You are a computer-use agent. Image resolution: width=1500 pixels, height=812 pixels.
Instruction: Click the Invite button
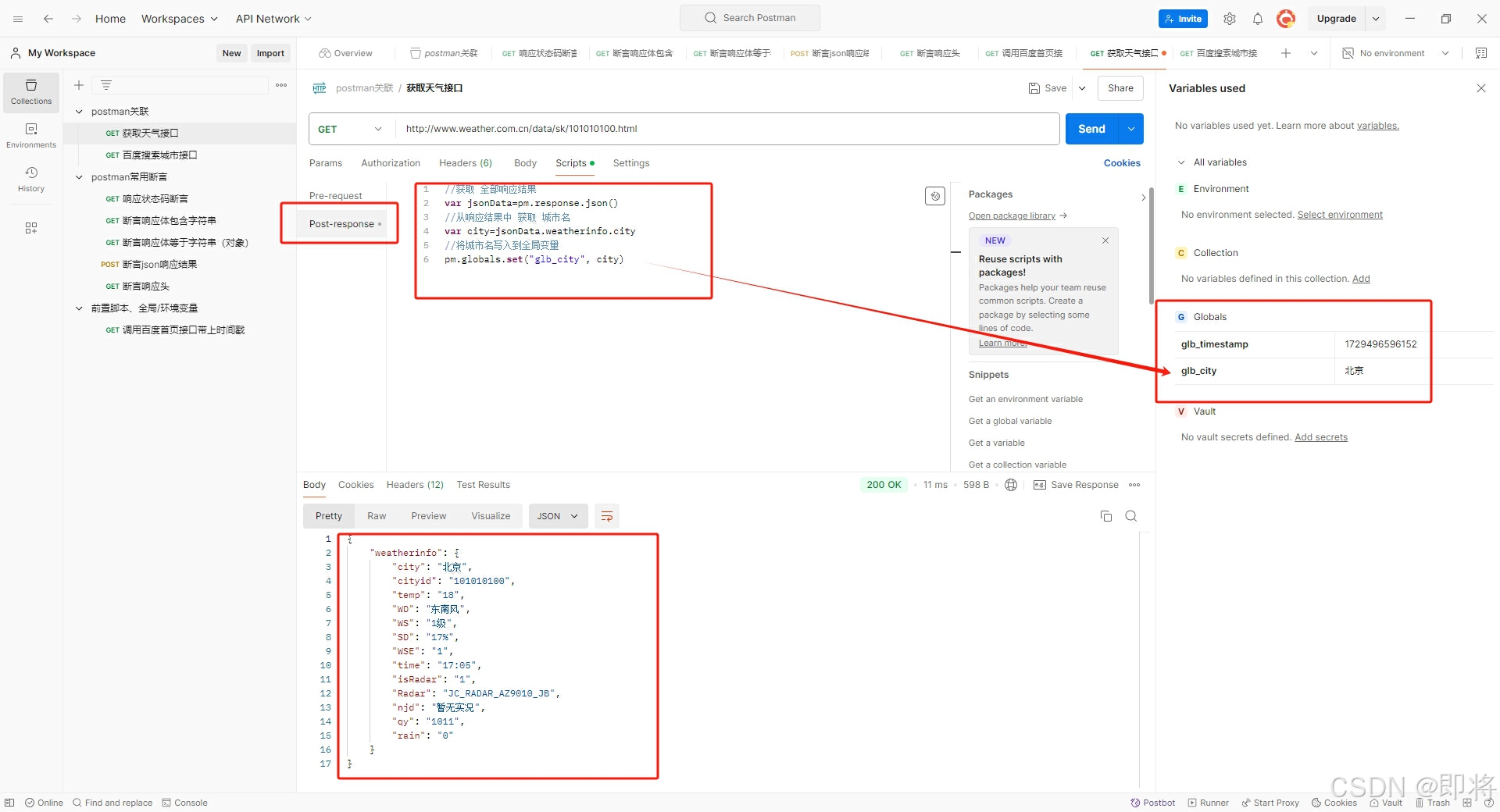point(1183,19)
